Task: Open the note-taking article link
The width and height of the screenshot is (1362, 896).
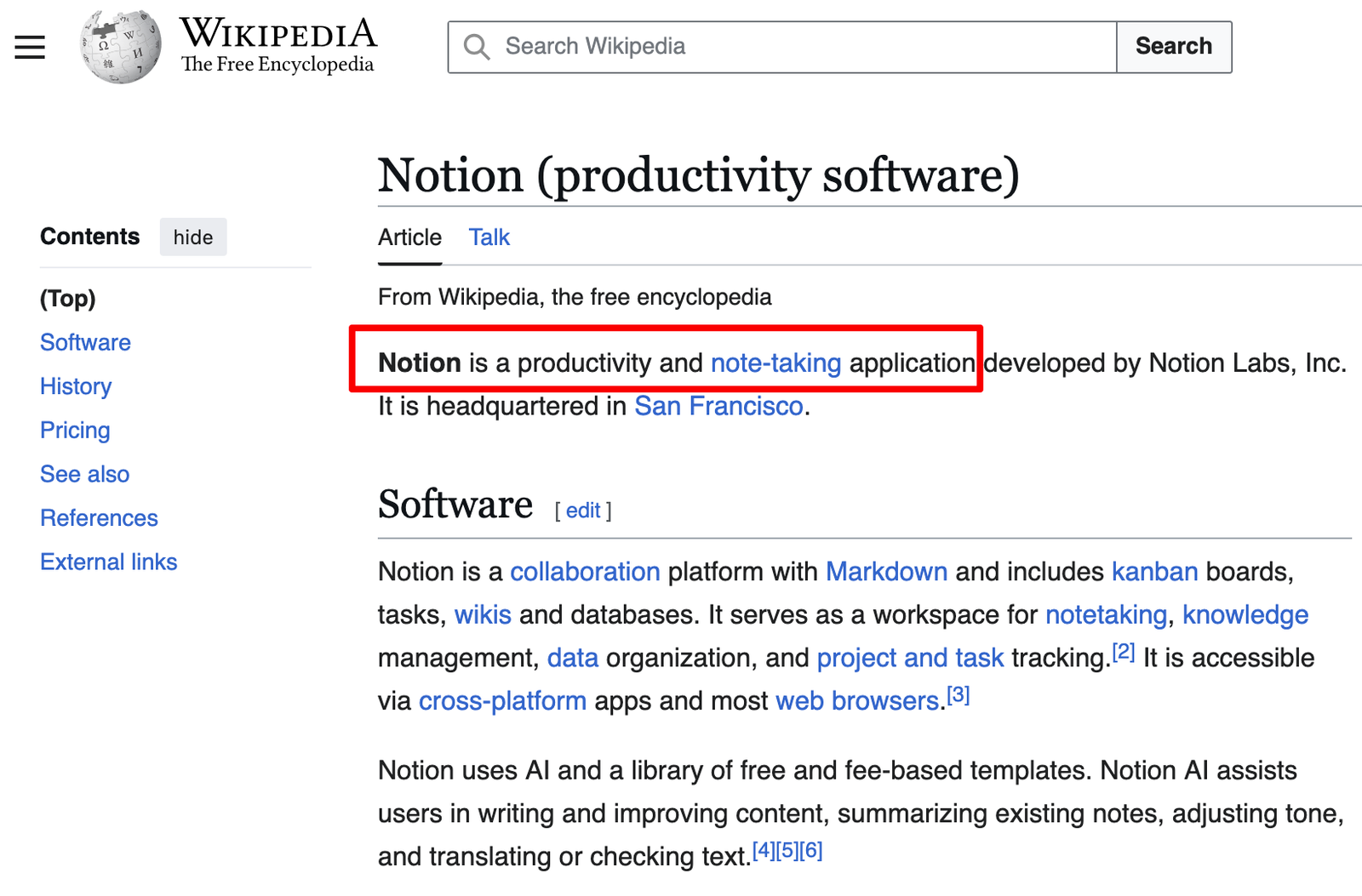Action: tap(775, 363)
